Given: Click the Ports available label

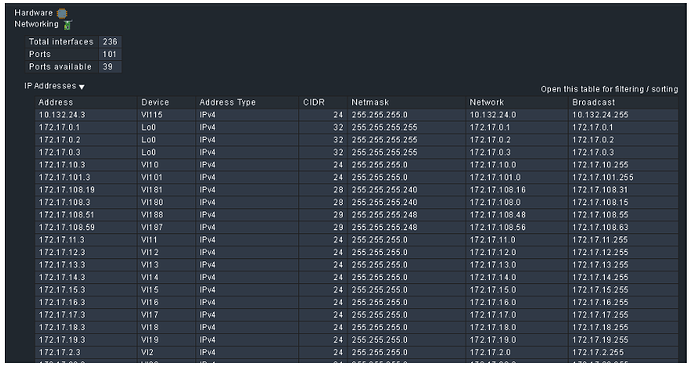Looking at the screenshot, I should (60, 67).
